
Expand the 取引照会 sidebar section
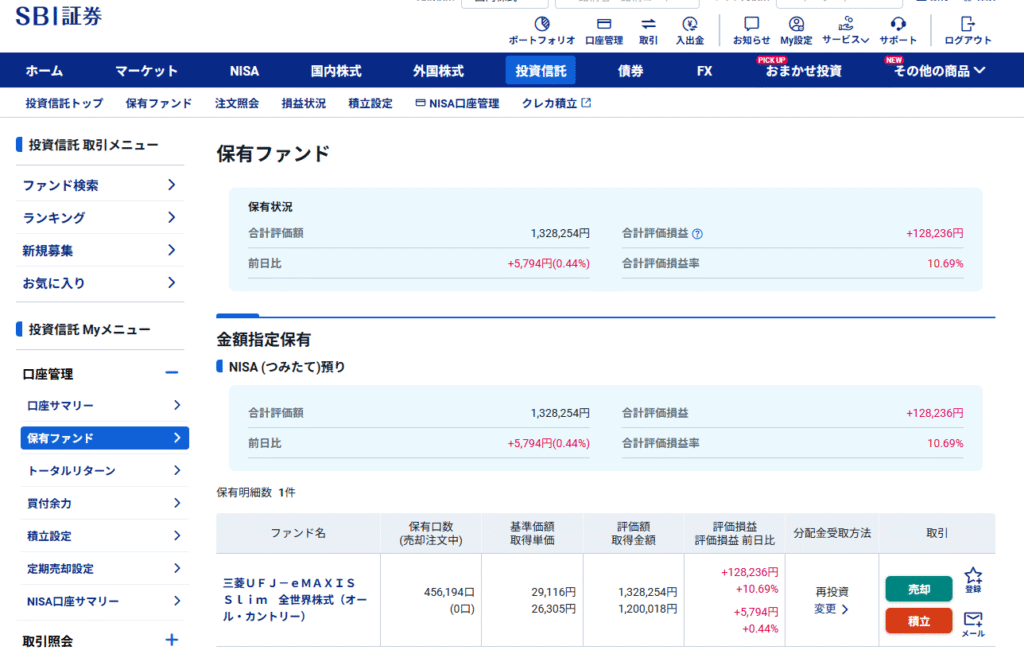[x=171, y=640]
